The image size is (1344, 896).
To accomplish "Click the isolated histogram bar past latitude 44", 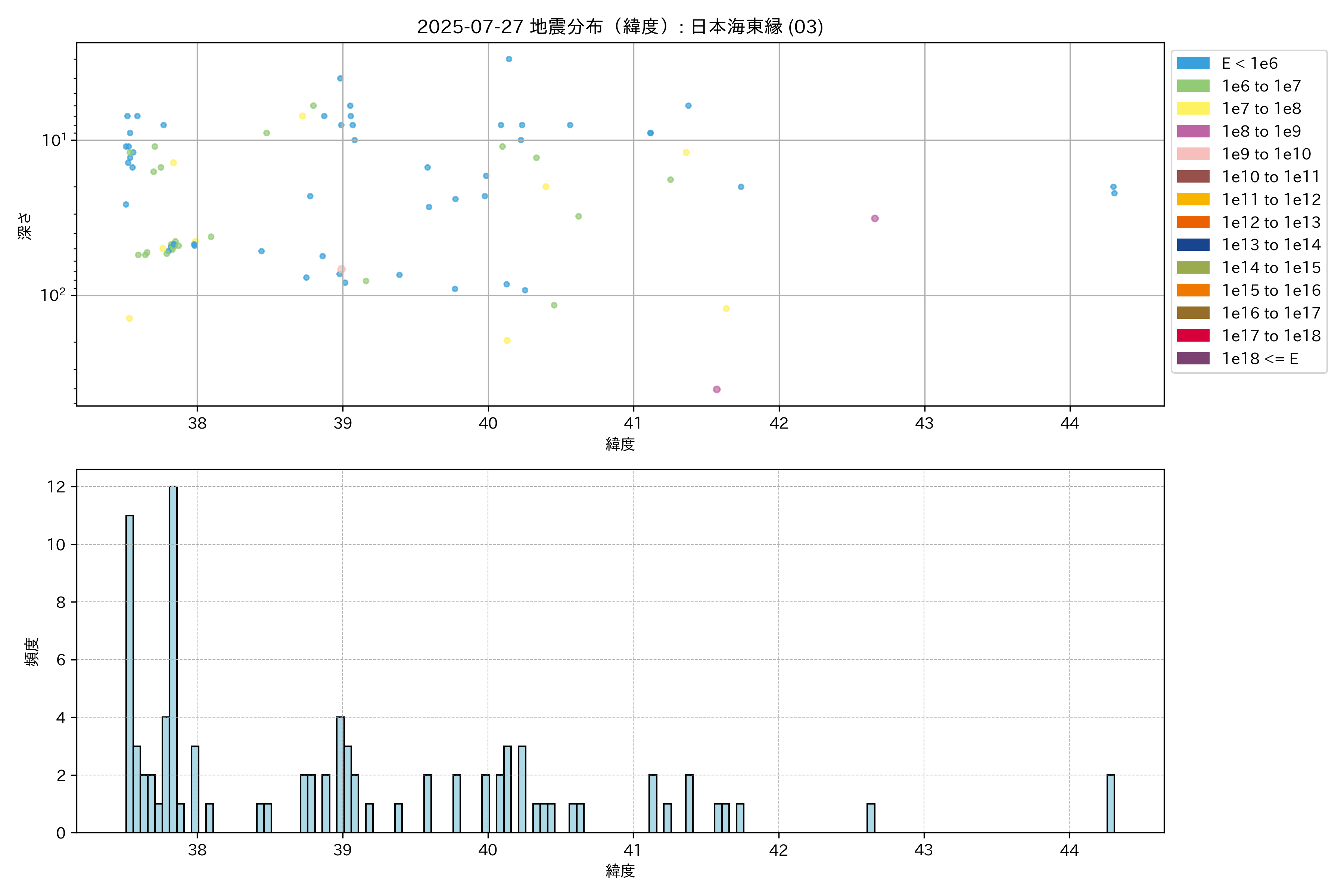I will click(1110, 803).
